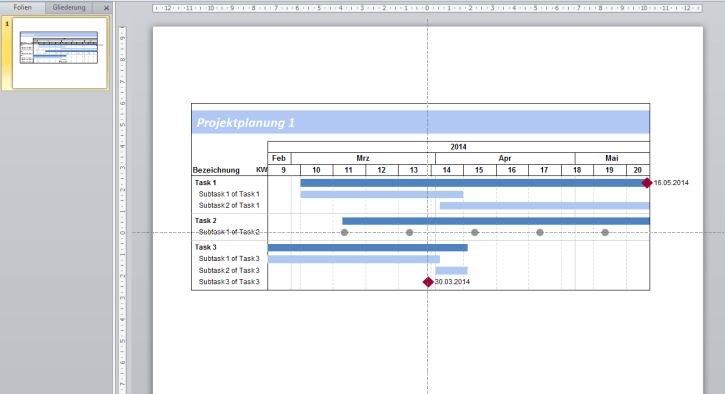The height and width of the screenshot is (394, 725).
Task: Select the gray dot in week 15
Action: point(475,232)
